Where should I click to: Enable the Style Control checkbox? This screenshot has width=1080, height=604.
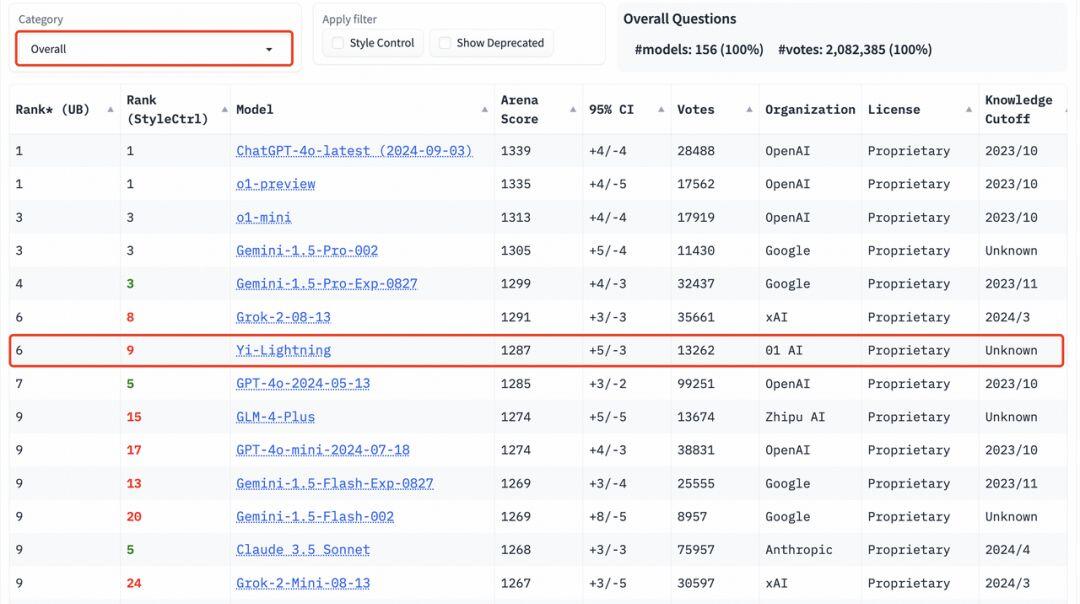click(x=338, y=43)
